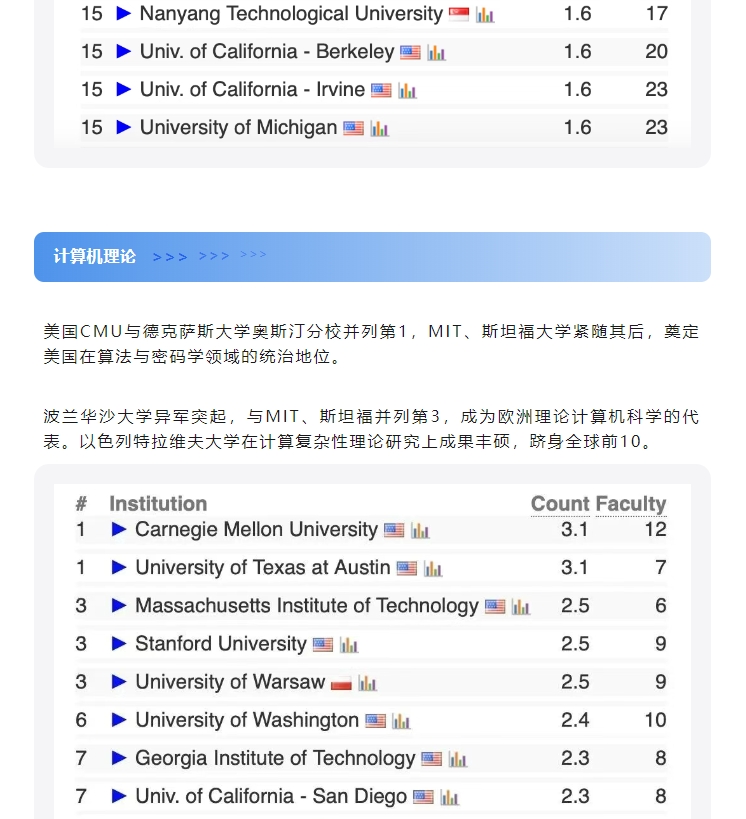Expand Carnegie Mellon University faculty list
746x819 pixels.
coord(119,530)
